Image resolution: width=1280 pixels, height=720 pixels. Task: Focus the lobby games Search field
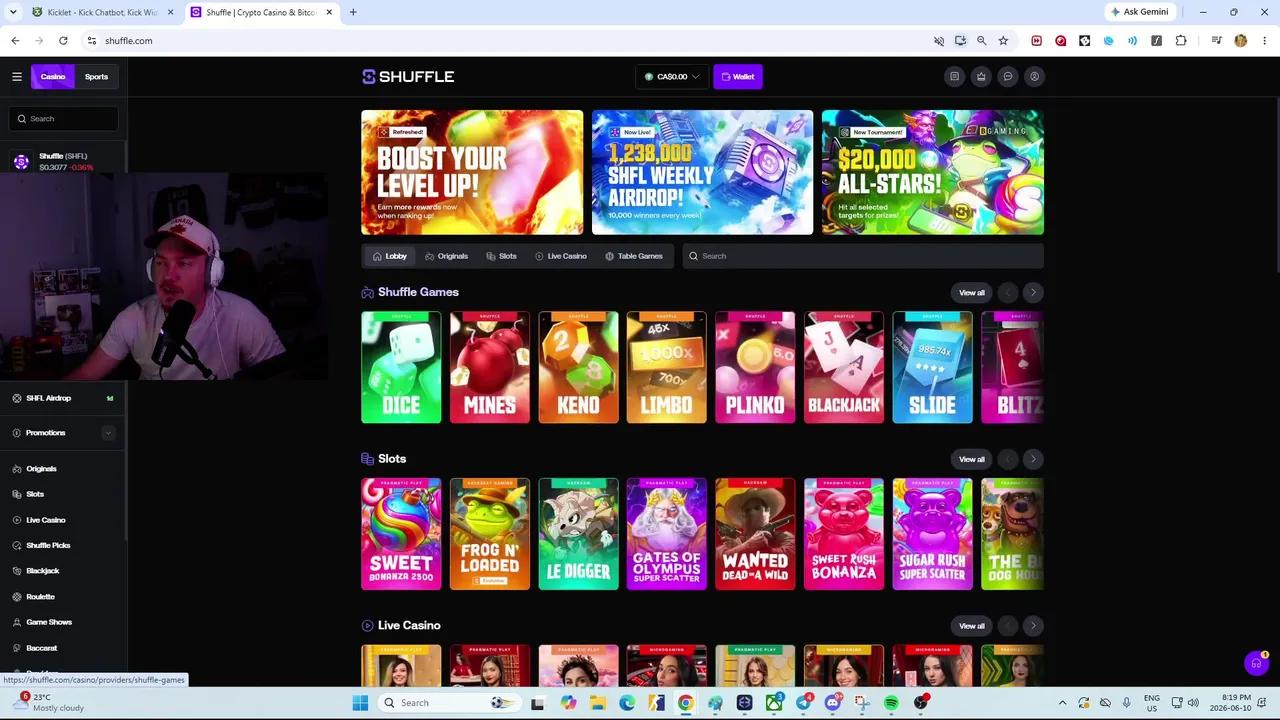[x=863, y=256]
